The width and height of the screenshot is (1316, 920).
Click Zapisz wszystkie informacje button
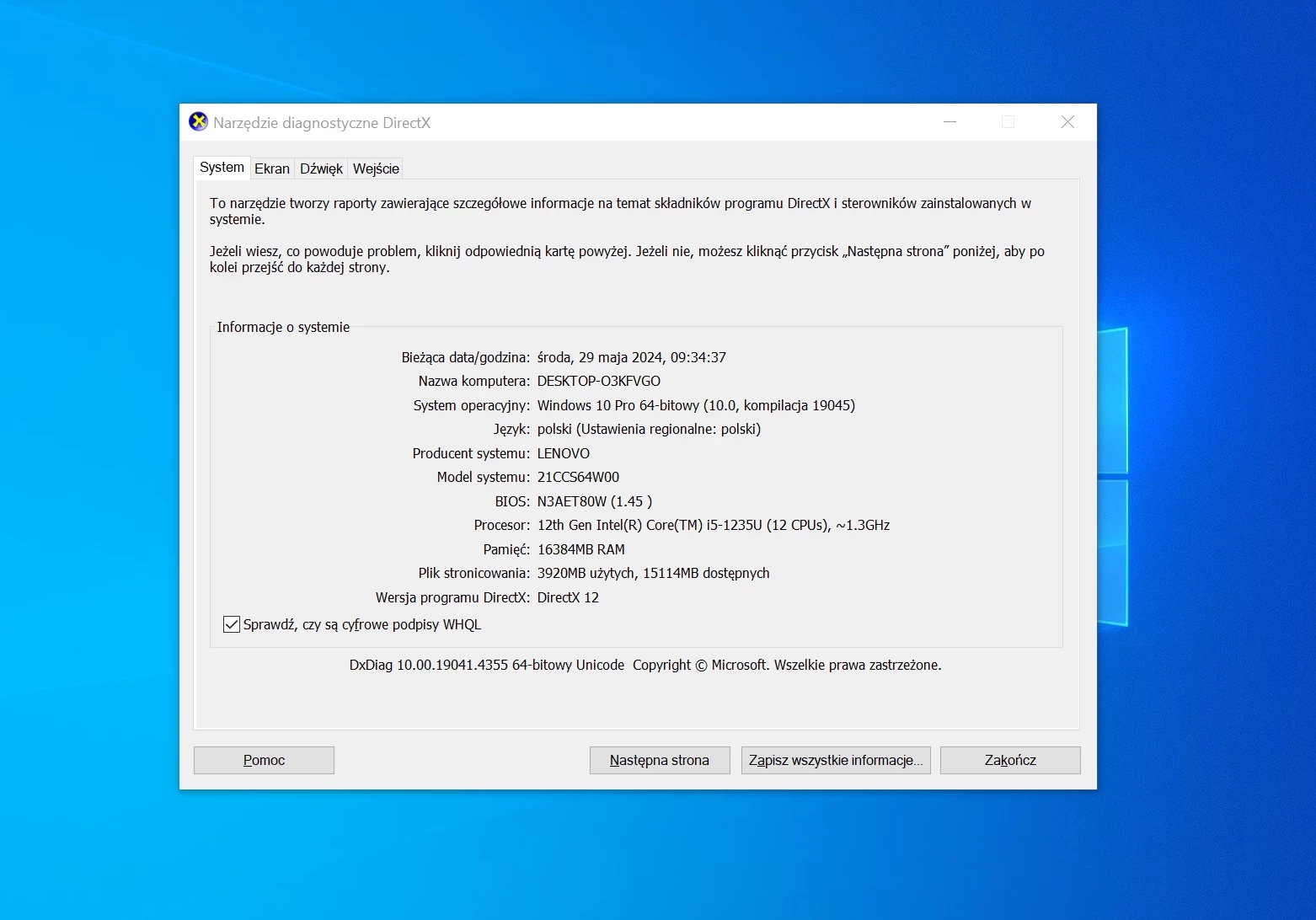[x=836, y=760]
